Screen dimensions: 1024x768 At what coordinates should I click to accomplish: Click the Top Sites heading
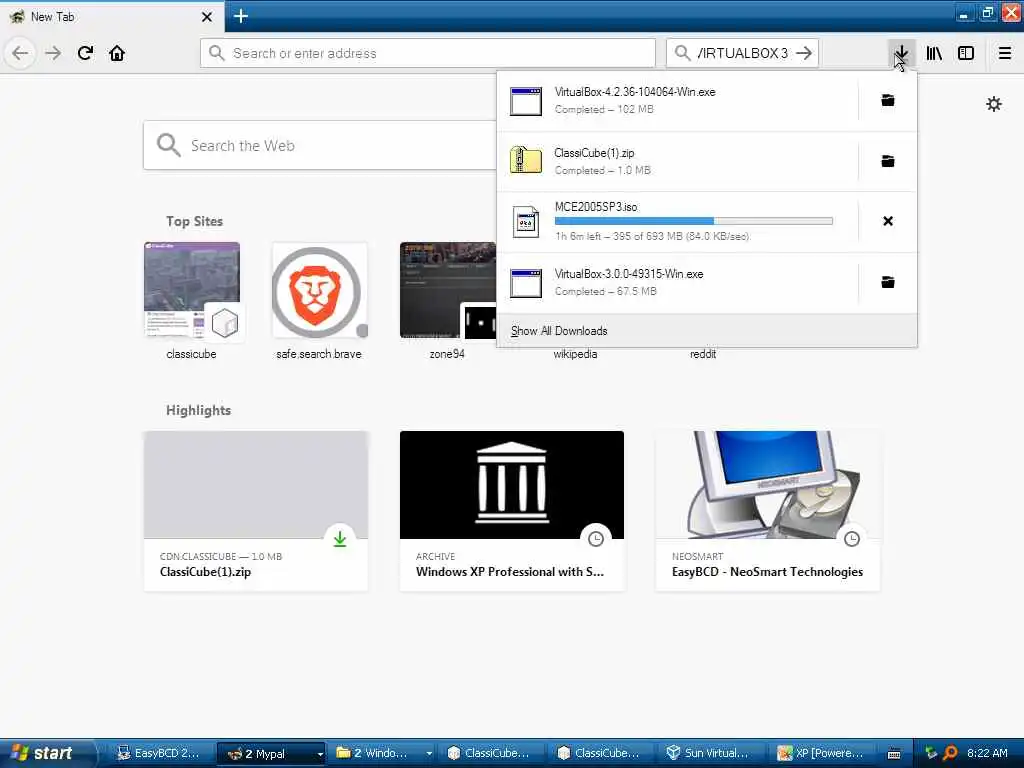pyautogui.click(x=194, y=221)
